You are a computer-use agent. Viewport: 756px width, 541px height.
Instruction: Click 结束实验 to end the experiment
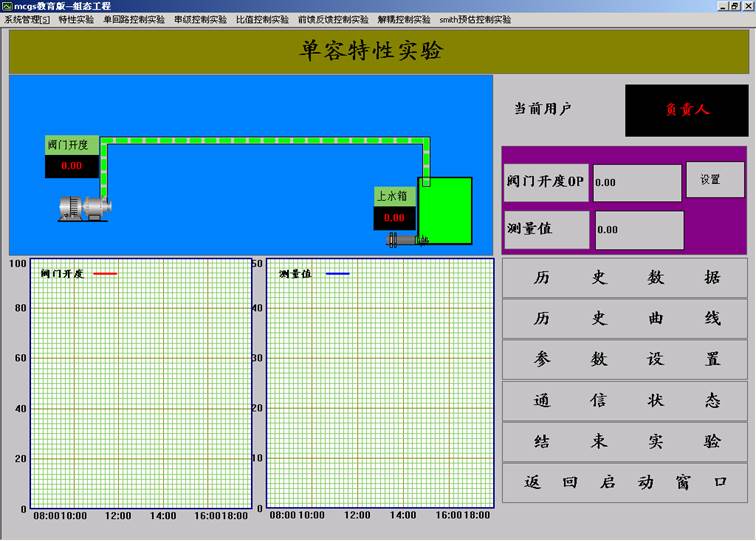[x=625, y=441]
